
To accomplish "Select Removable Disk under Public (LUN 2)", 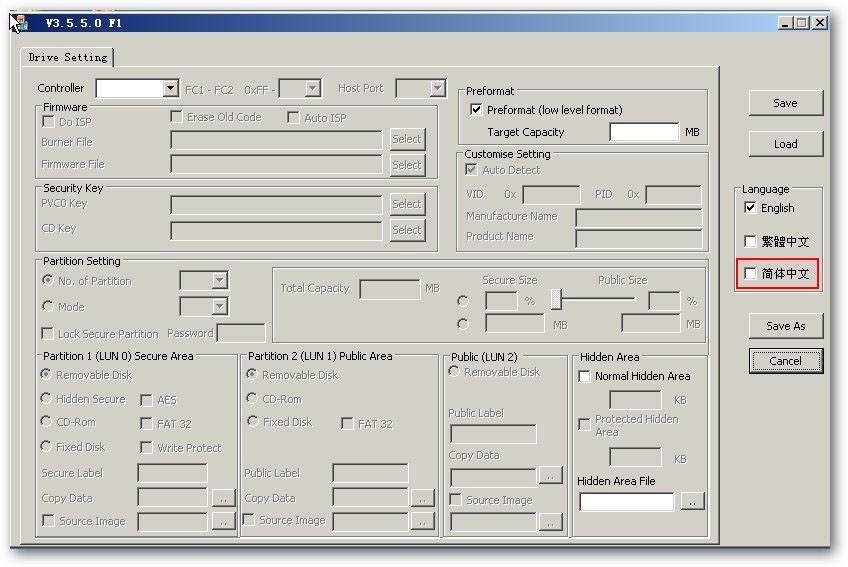I will tap(454, 371).
